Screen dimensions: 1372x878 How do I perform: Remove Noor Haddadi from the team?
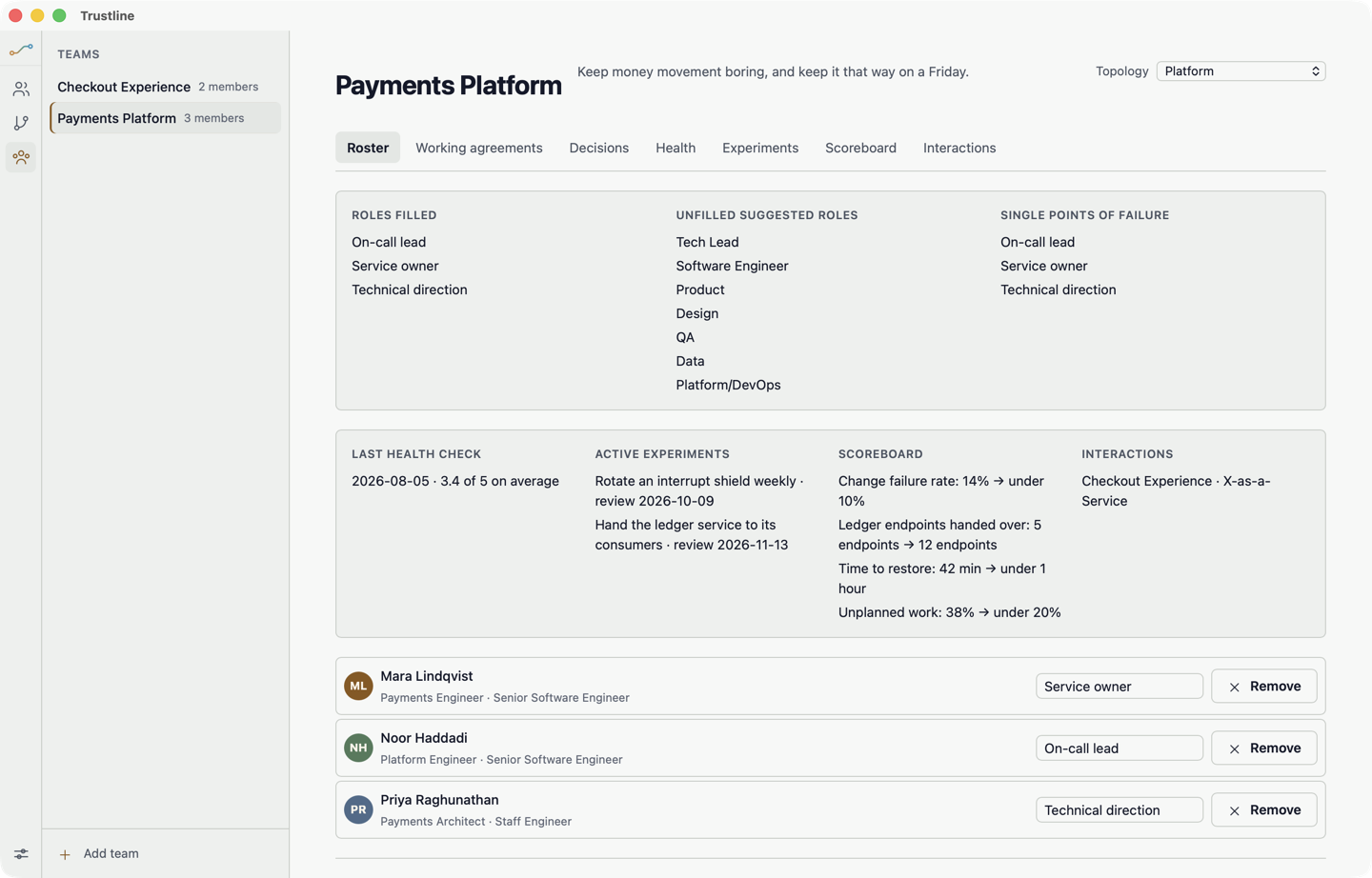point(1263,748)
